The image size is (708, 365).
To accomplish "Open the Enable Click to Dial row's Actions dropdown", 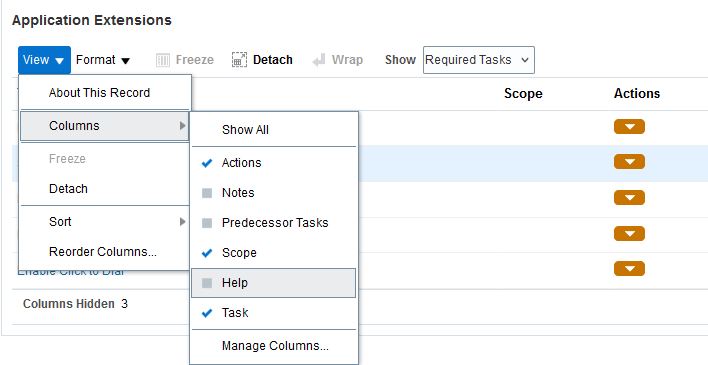I will coord(629,269).
